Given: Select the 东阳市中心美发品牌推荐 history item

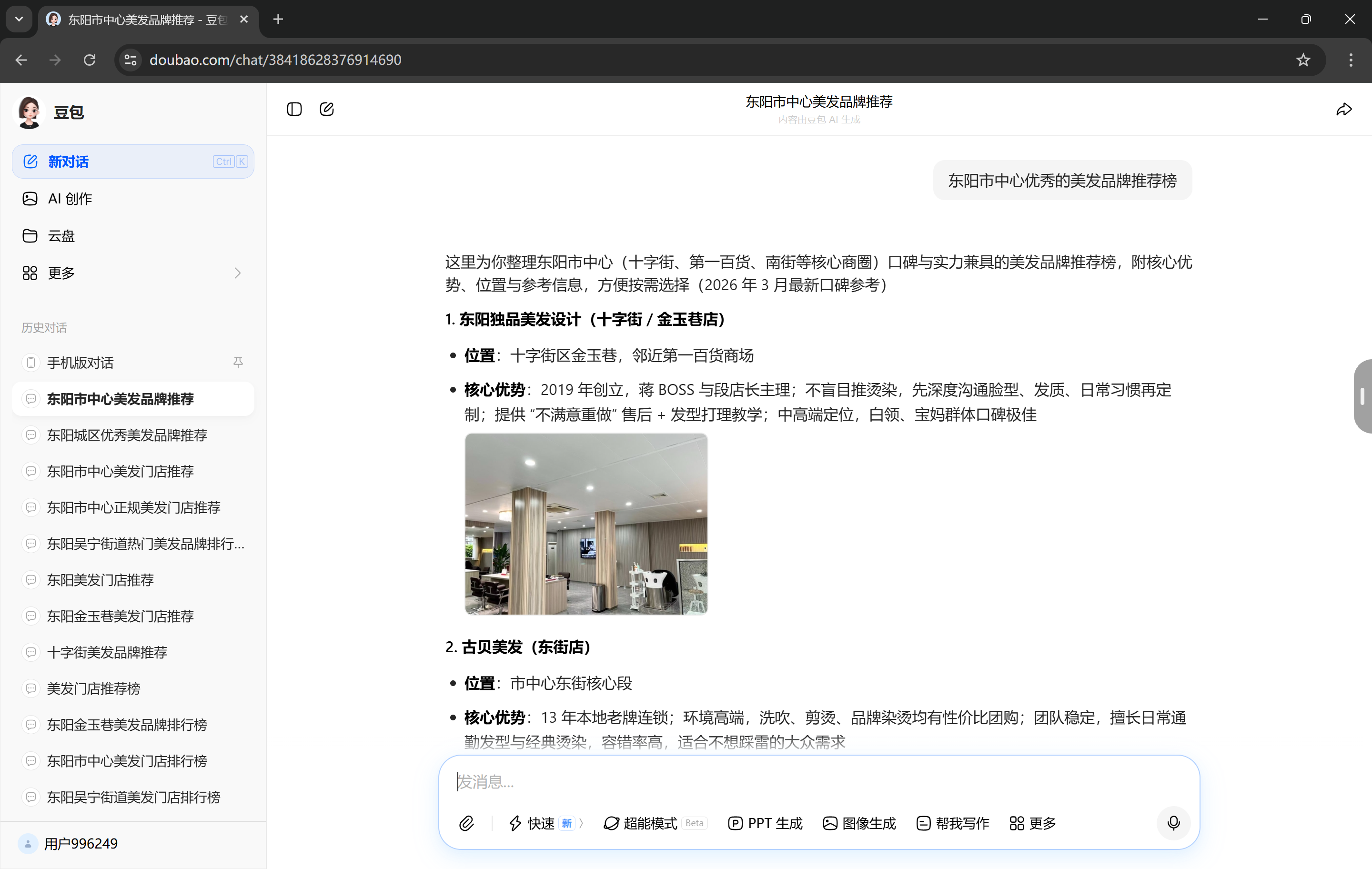Looking at the screenshot, I should [133, 399].
